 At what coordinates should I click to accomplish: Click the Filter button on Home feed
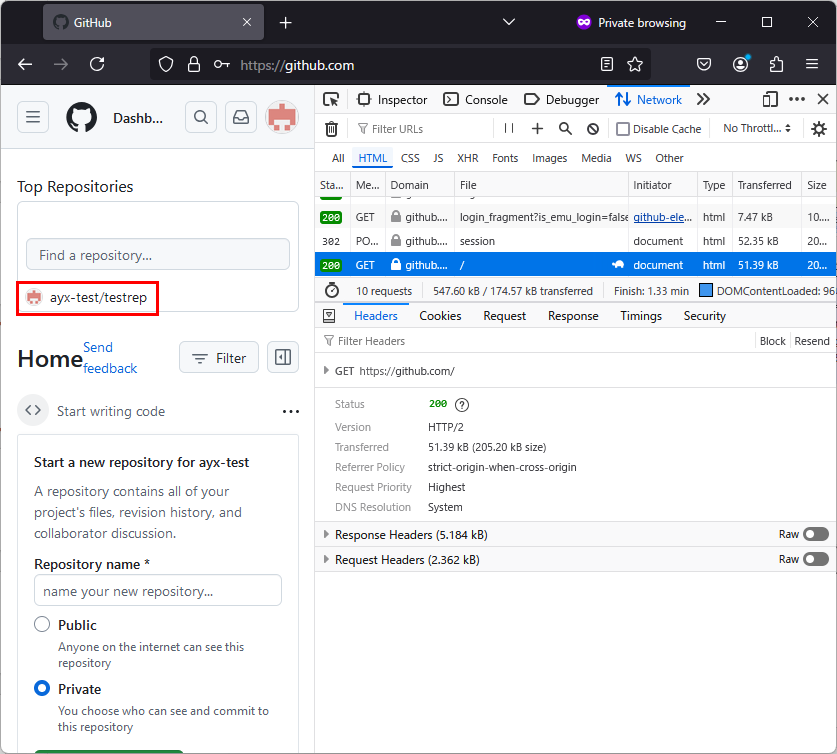219,358
